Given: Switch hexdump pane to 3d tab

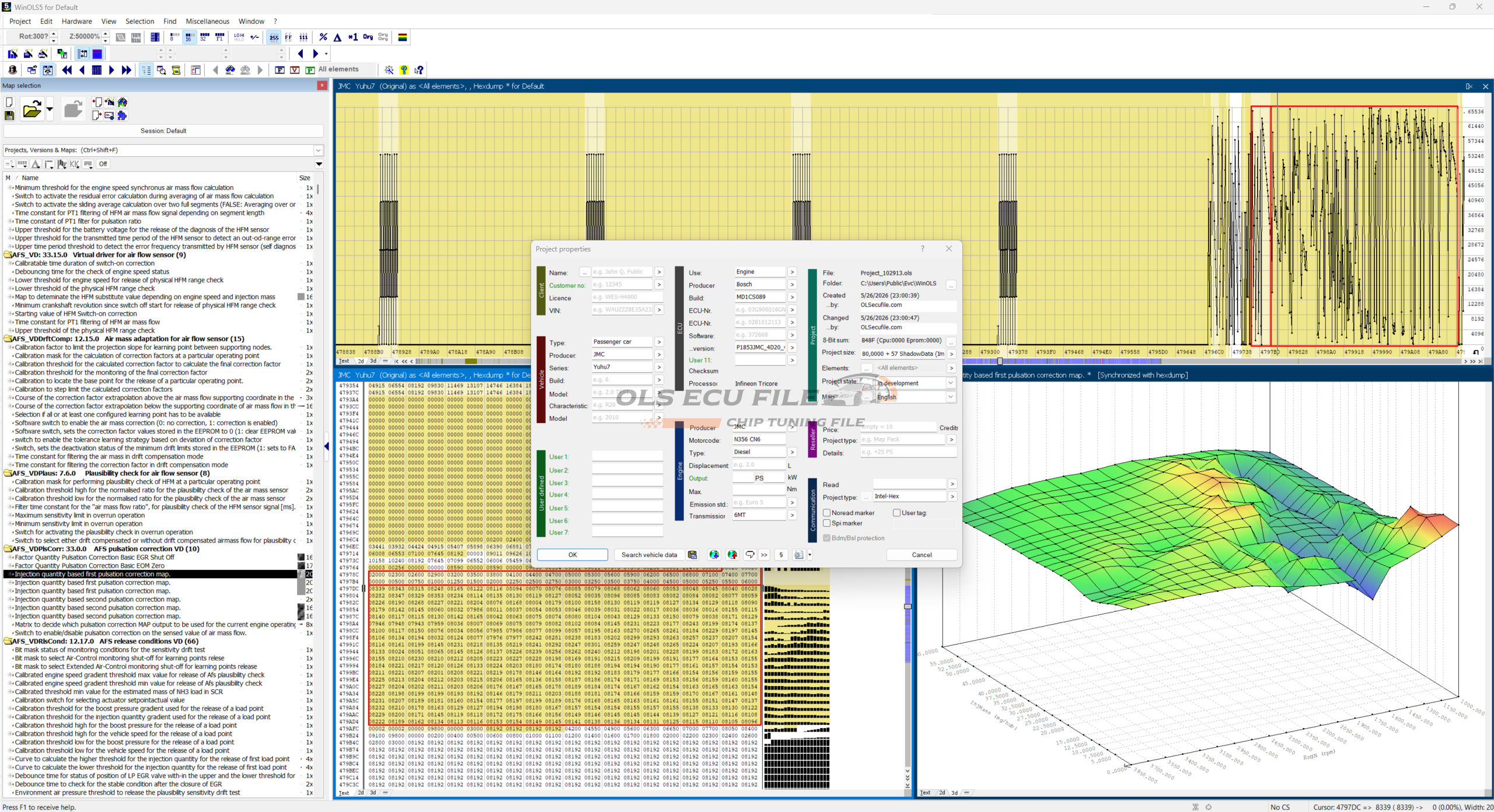Looking at the screenshot, I should 373,792.
